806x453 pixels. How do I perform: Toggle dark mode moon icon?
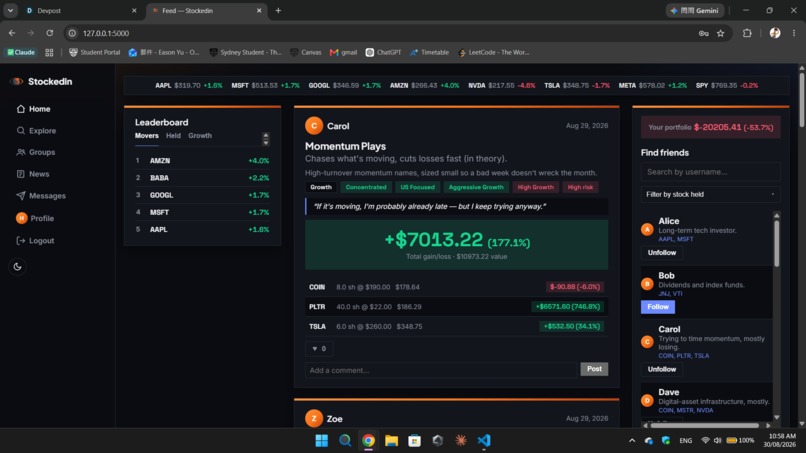[x=17, y=266]
